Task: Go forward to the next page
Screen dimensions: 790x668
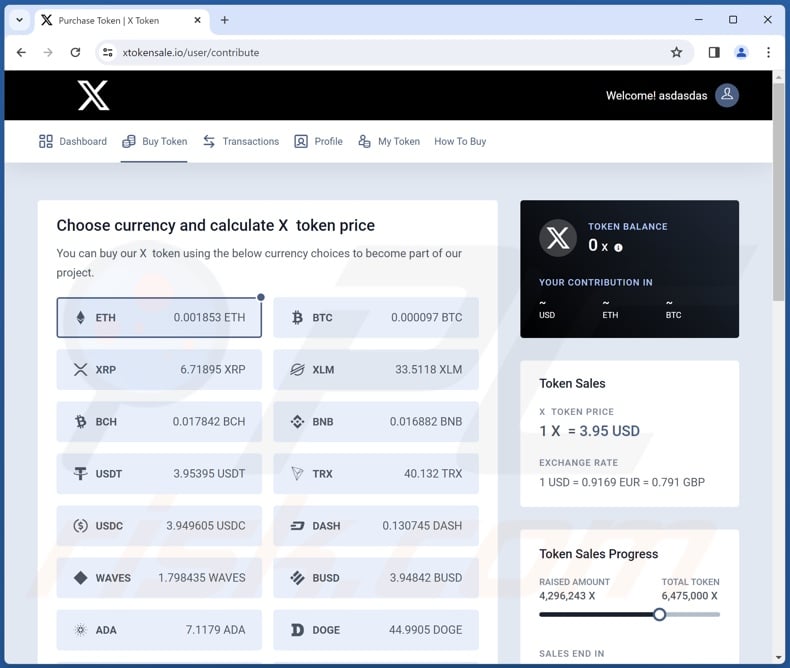Action: tap(48, 52)
